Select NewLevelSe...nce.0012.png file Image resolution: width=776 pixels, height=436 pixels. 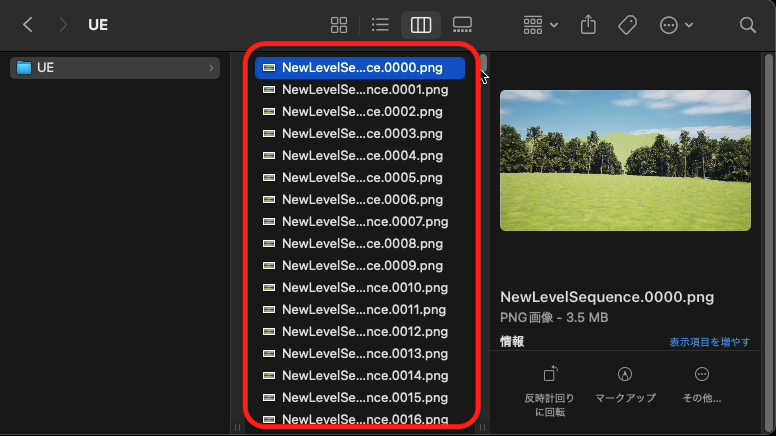(x=360, y=332)
